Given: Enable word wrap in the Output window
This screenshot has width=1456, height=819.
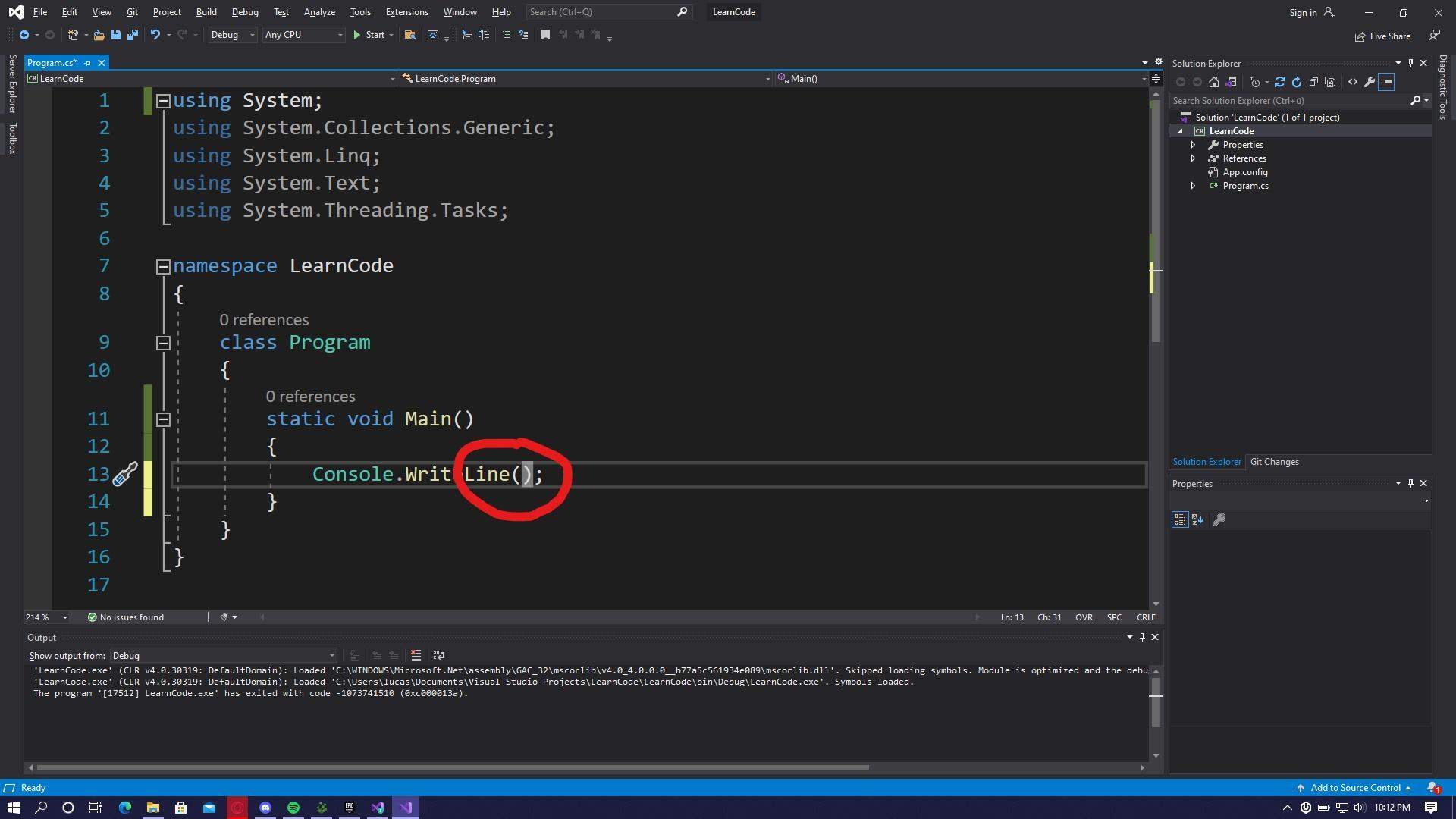Looking at the screenshot, I should pos(438,655).
